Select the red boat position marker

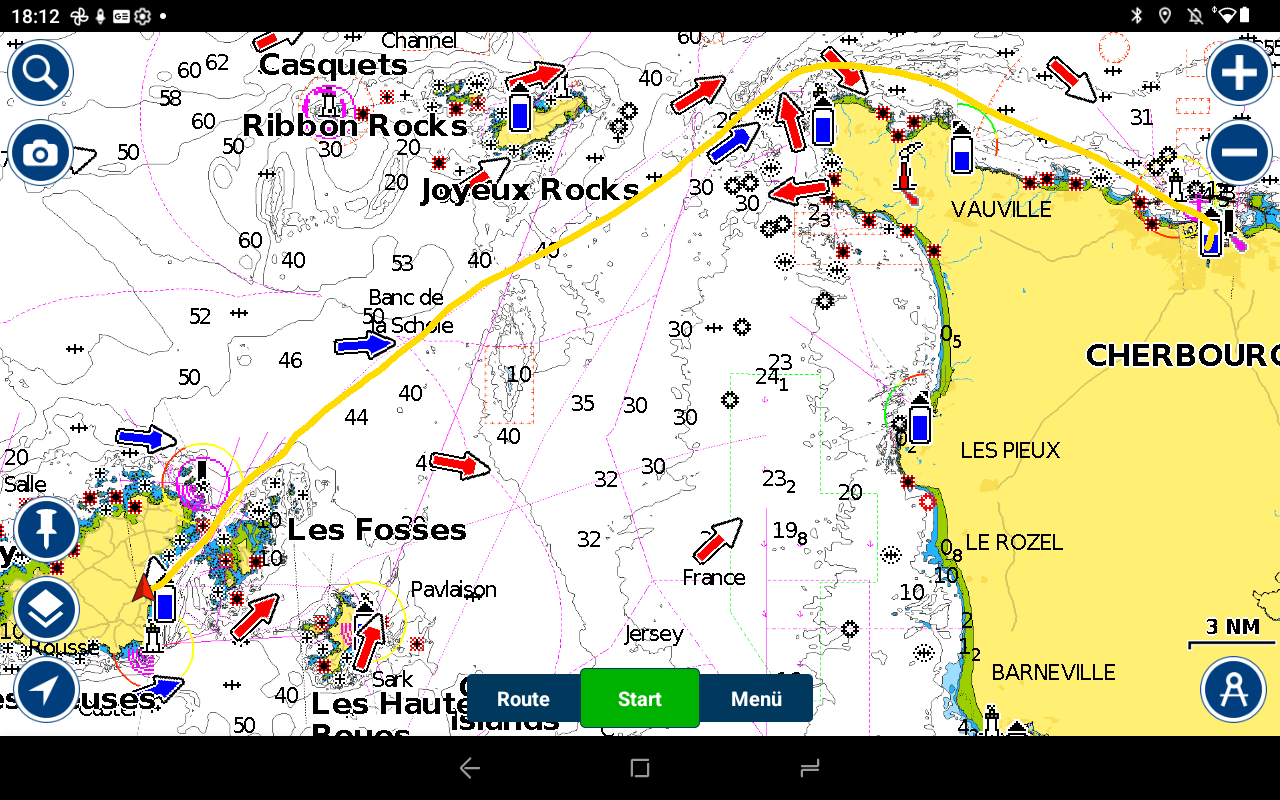(142, 590)
